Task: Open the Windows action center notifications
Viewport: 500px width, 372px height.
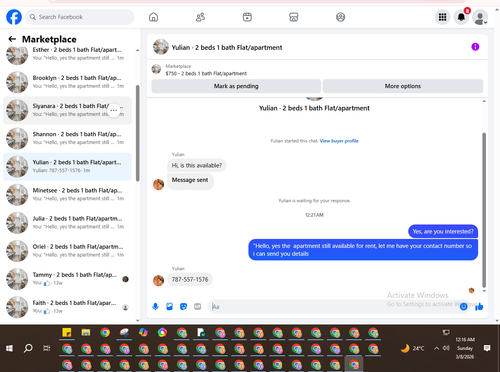Action: click(x=487, y=348)
